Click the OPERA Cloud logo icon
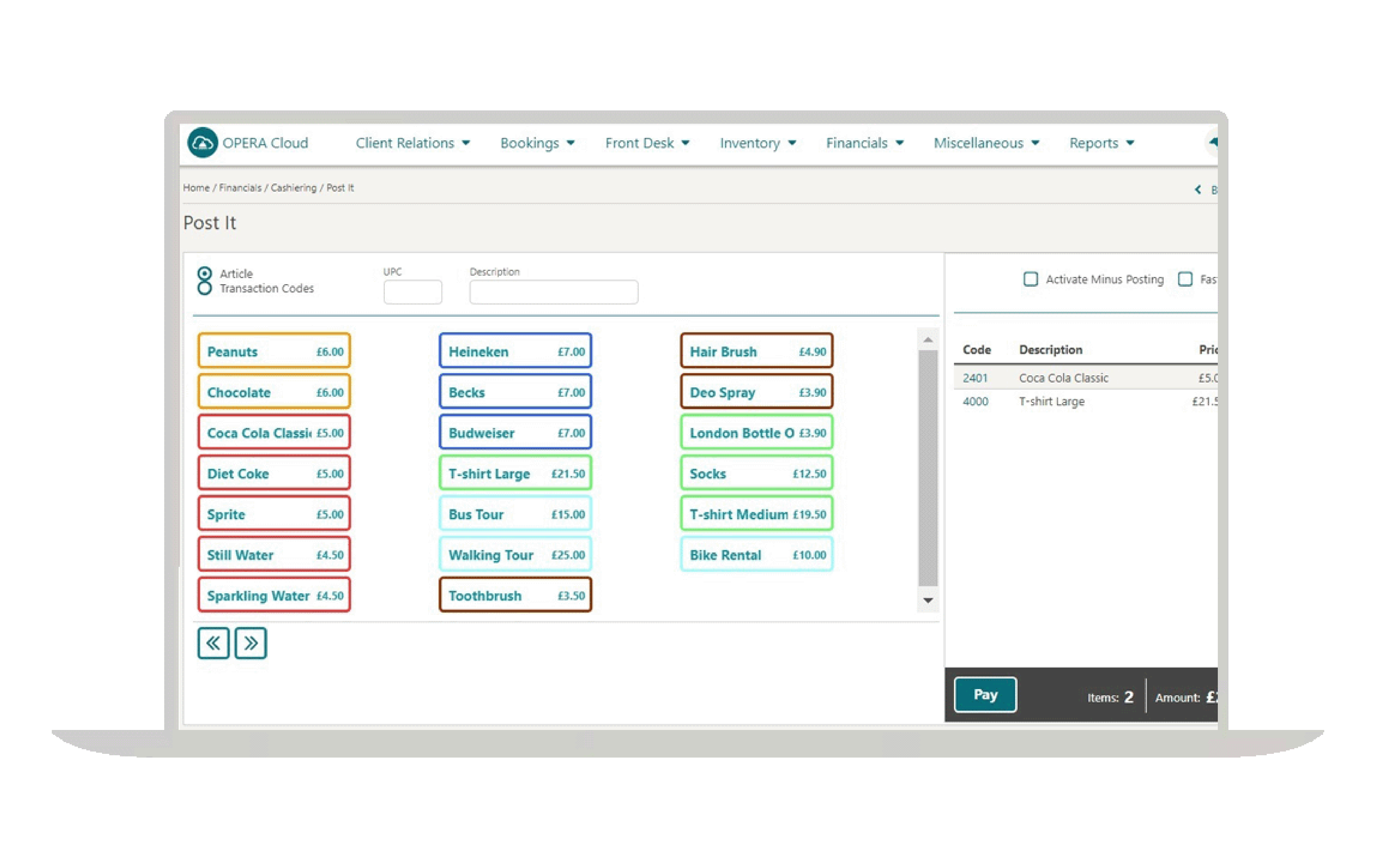This screenshot has width=1376, height=868. pyautogui.click(x=202, y=142)
